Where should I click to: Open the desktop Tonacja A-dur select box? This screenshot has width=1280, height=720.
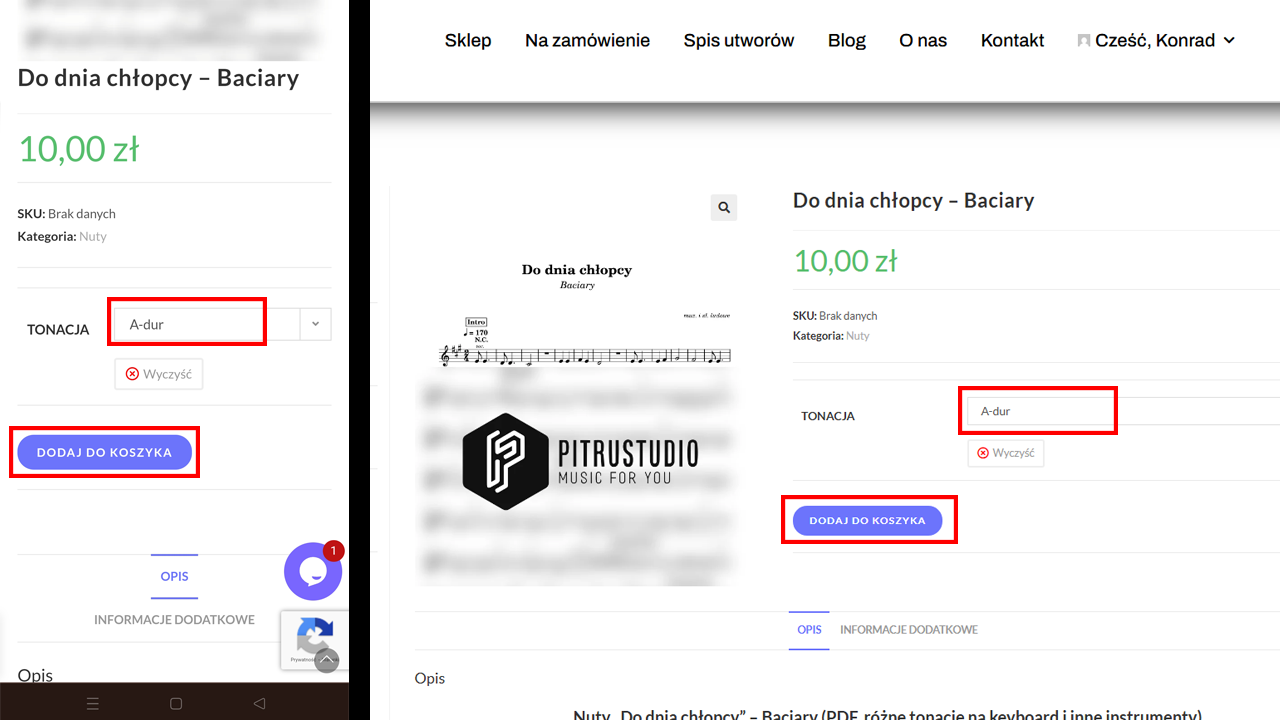[x=1037, y=411]
